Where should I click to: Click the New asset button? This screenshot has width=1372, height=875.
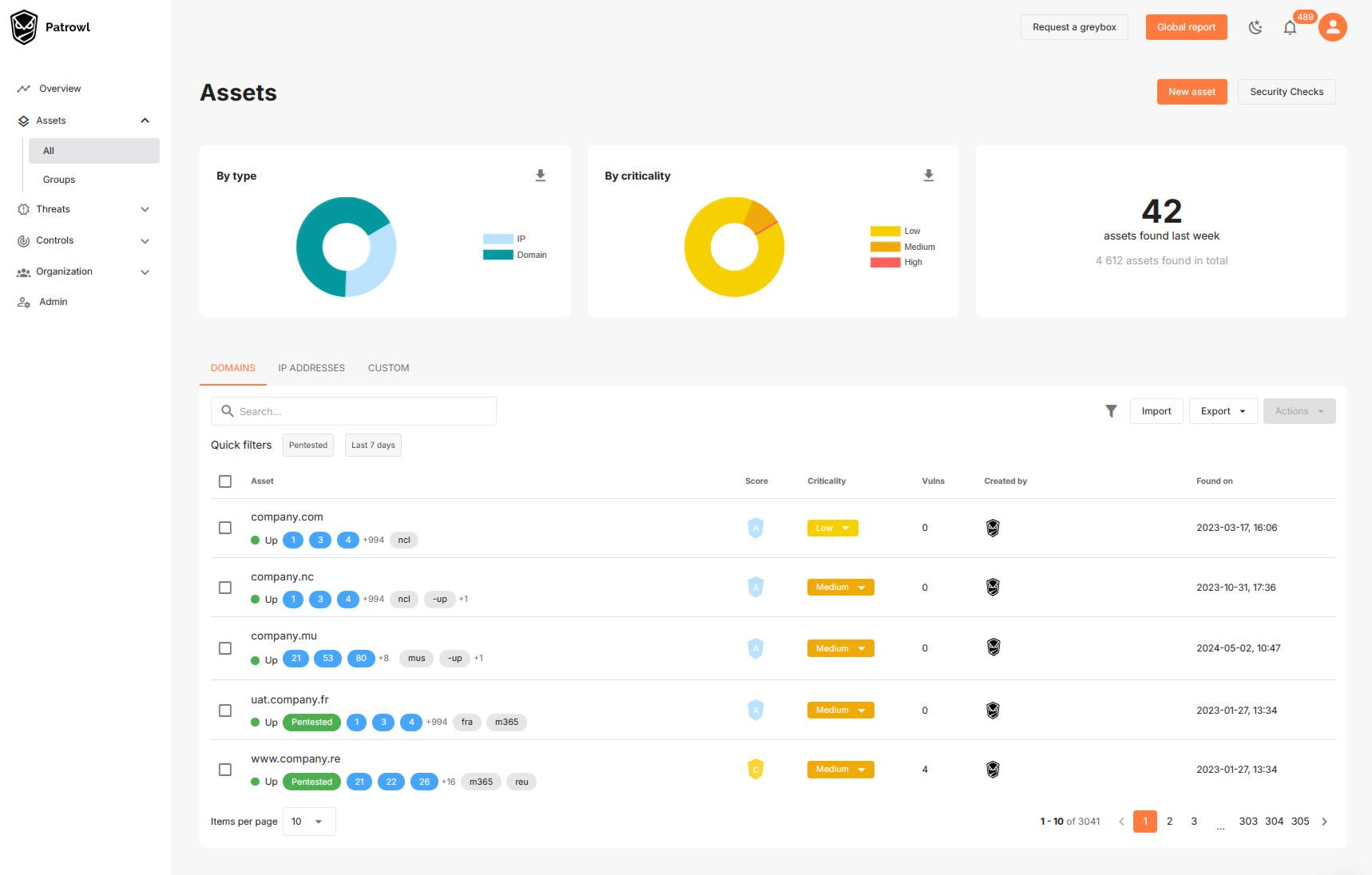[x=1192, y=92]
